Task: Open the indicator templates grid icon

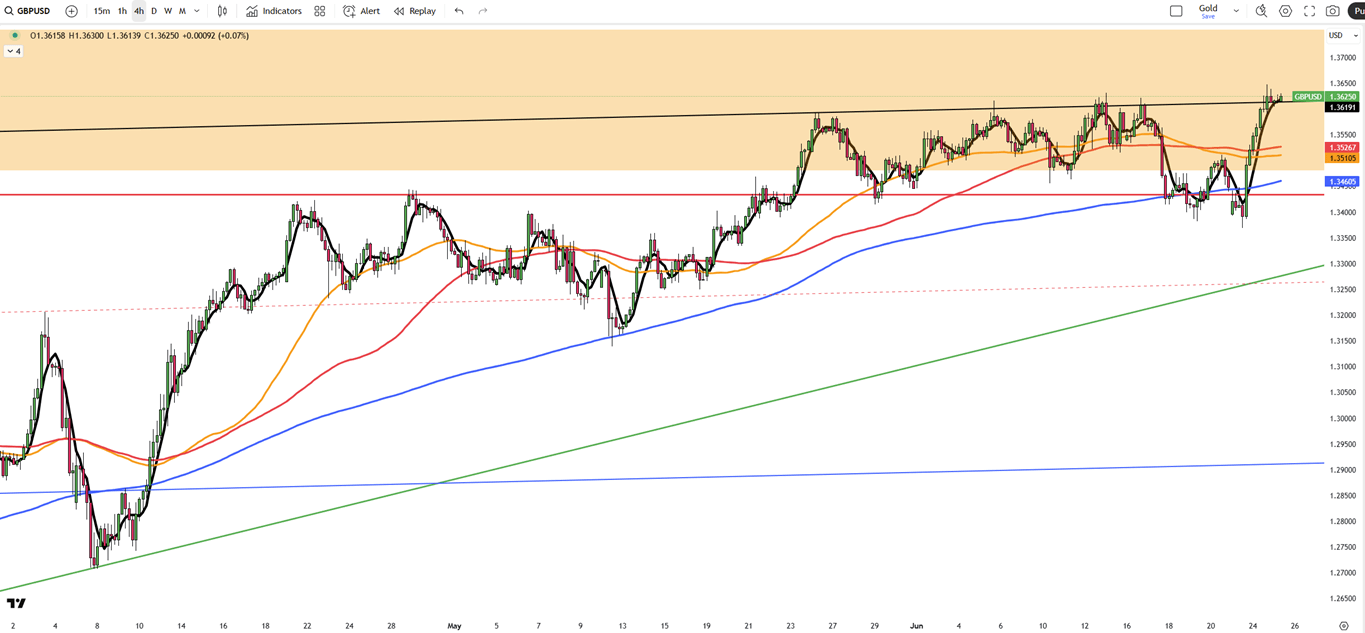Action: tap(320, 11)
